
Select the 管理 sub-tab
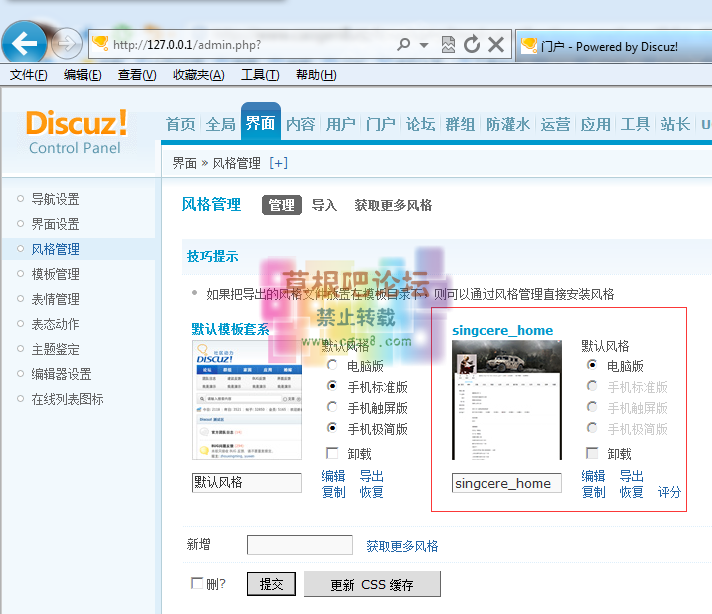282,205
